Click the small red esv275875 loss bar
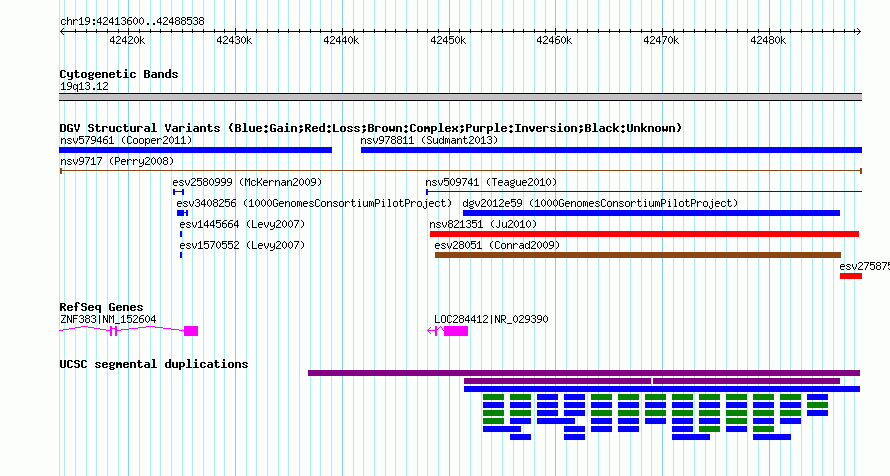 [851, 276]
